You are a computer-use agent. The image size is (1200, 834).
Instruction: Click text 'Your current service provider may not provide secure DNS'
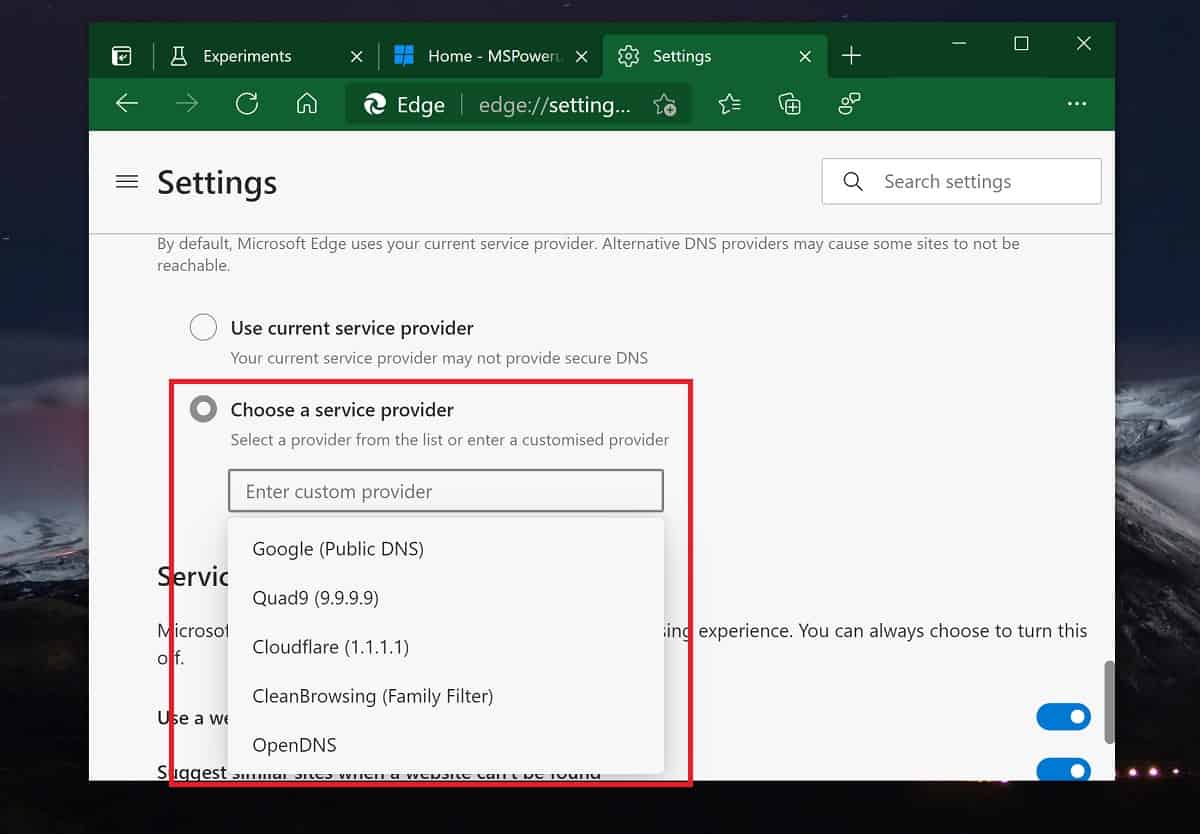point(439,358)
